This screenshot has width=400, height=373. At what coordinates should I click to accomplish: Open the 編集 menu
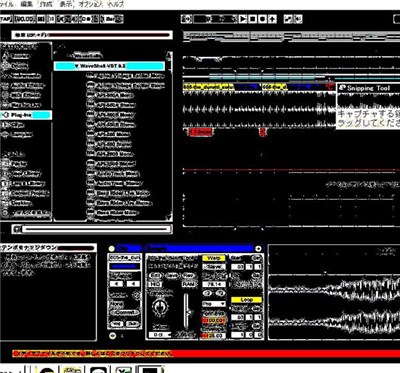(x=26, y=4)
